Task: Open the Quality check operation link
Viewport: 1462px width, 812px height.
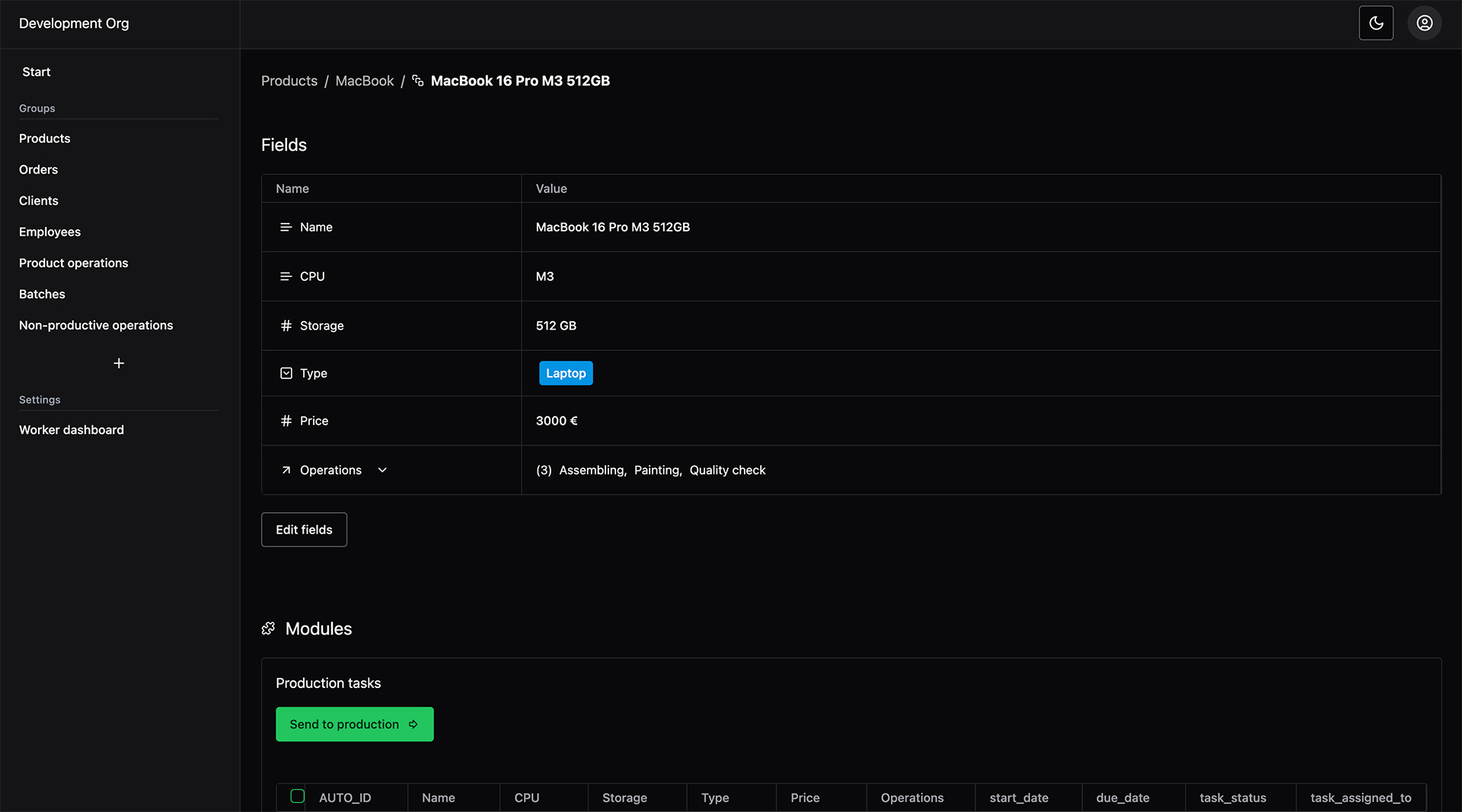Action: point(728,470)
